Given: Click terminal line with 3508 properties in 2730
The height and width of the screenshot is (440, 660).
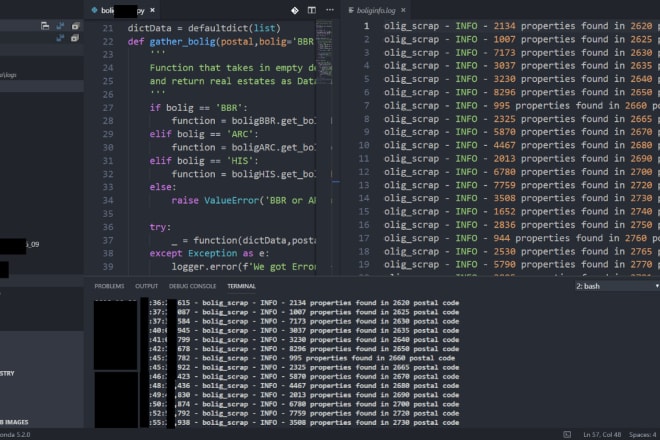Looking at the screenshot, I should [x=304, y=423].
